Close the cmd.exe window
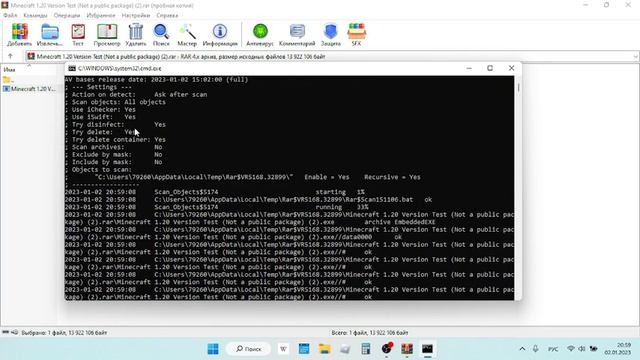This screenshot has height=360, width=640. click(511, 68)
